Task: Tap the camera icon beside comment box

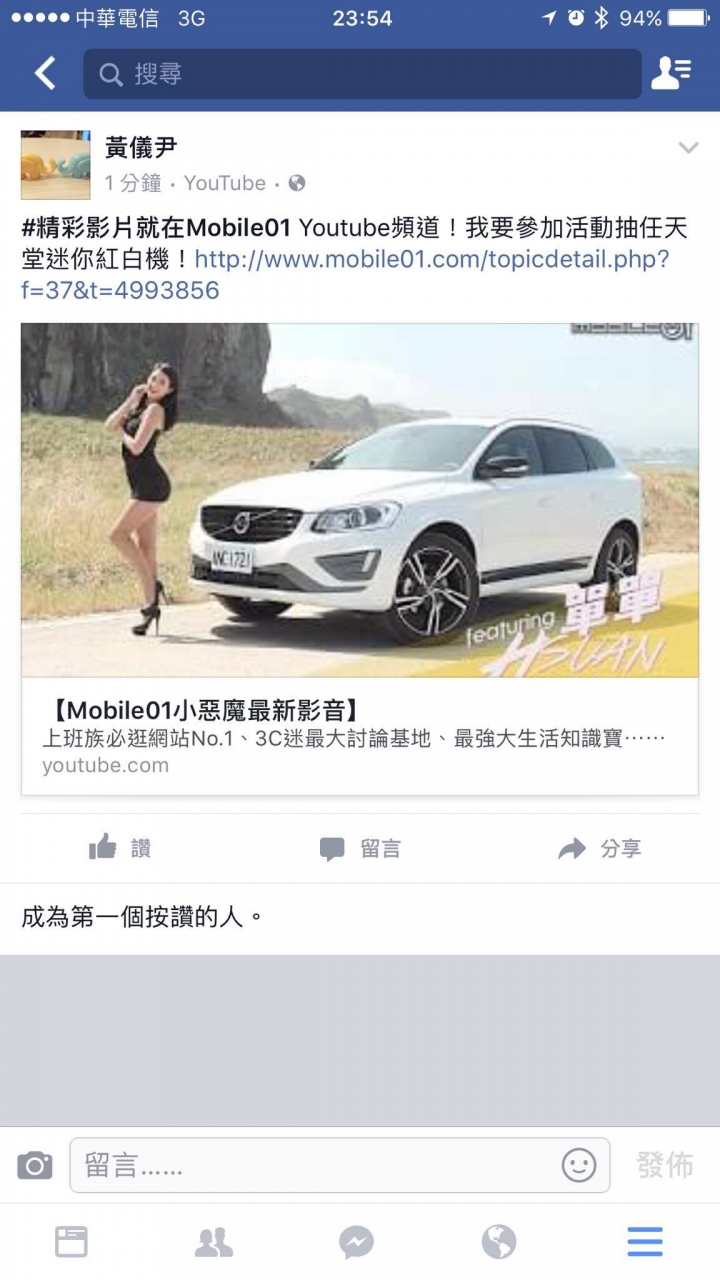Action: (35, 1165)
